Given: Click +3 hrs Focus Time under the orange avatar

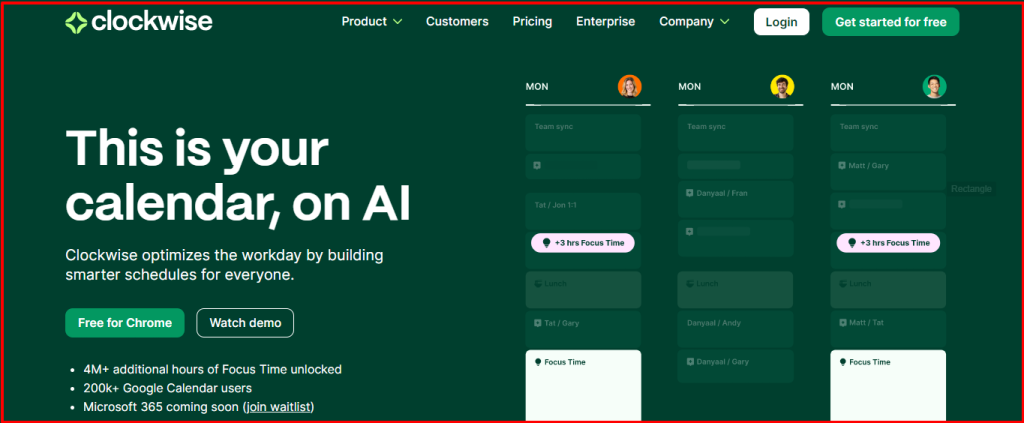Looking at the screenshot, I should 583,243.
